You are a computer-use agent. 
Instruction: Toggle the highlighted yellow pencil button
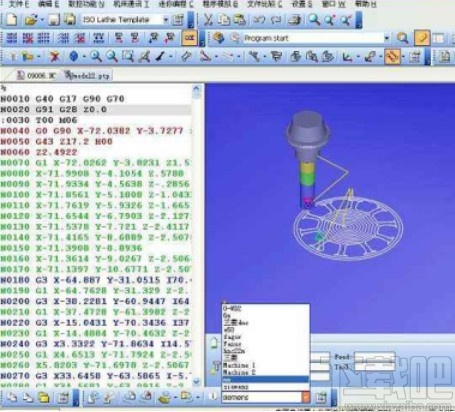[x=422, y=38]
